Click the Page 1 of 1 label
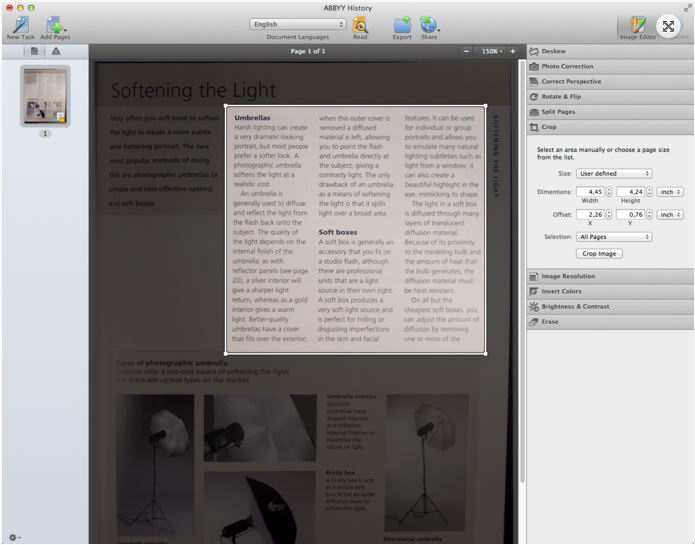This screenshot has width=695, height=545. 308,51
